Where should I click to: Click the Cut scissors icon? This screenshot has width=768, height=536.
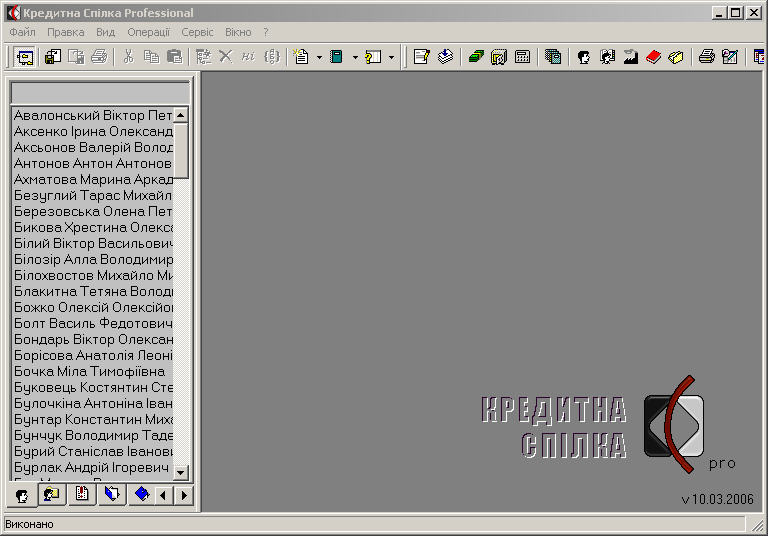(128, 57)
